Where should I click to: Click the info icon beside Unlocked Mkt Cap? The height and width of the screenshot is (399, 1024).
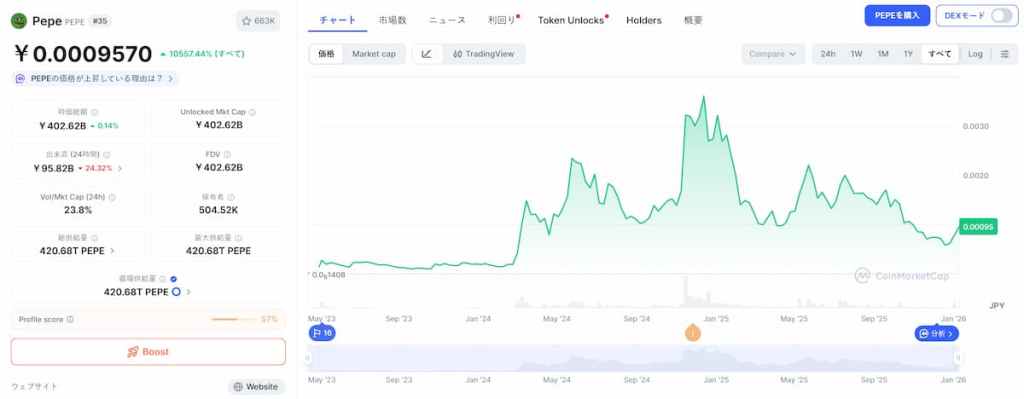252,112
